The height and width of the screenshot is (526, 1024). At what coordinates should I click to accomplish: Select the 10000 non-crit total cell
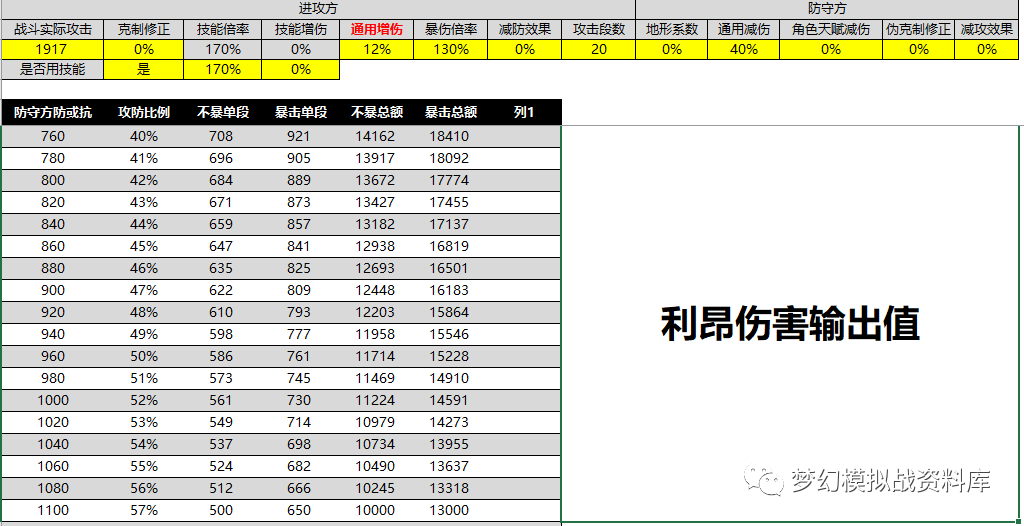click(375, 510)
